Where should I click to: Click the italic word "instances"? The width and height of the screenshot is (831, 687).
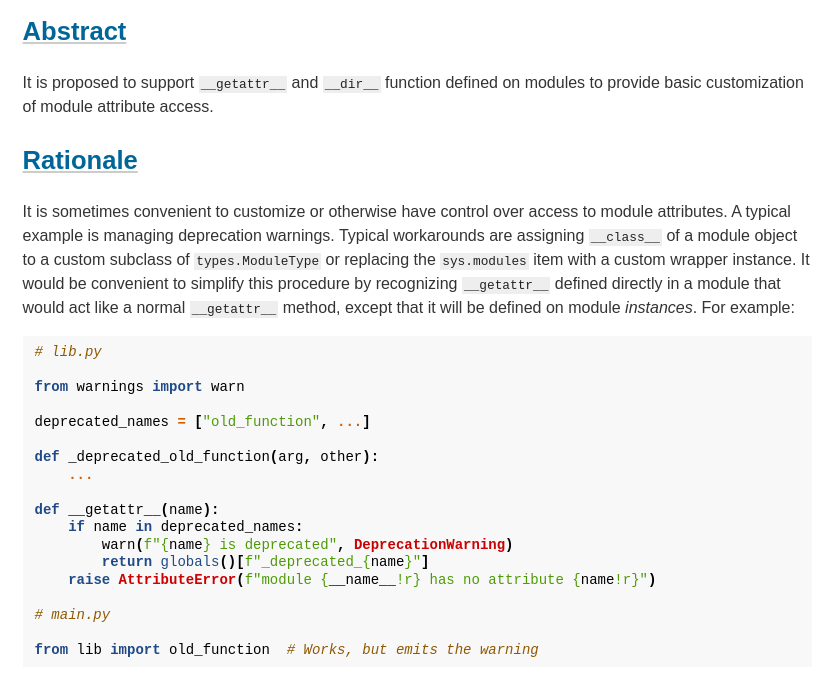click(x=658, y=308)
